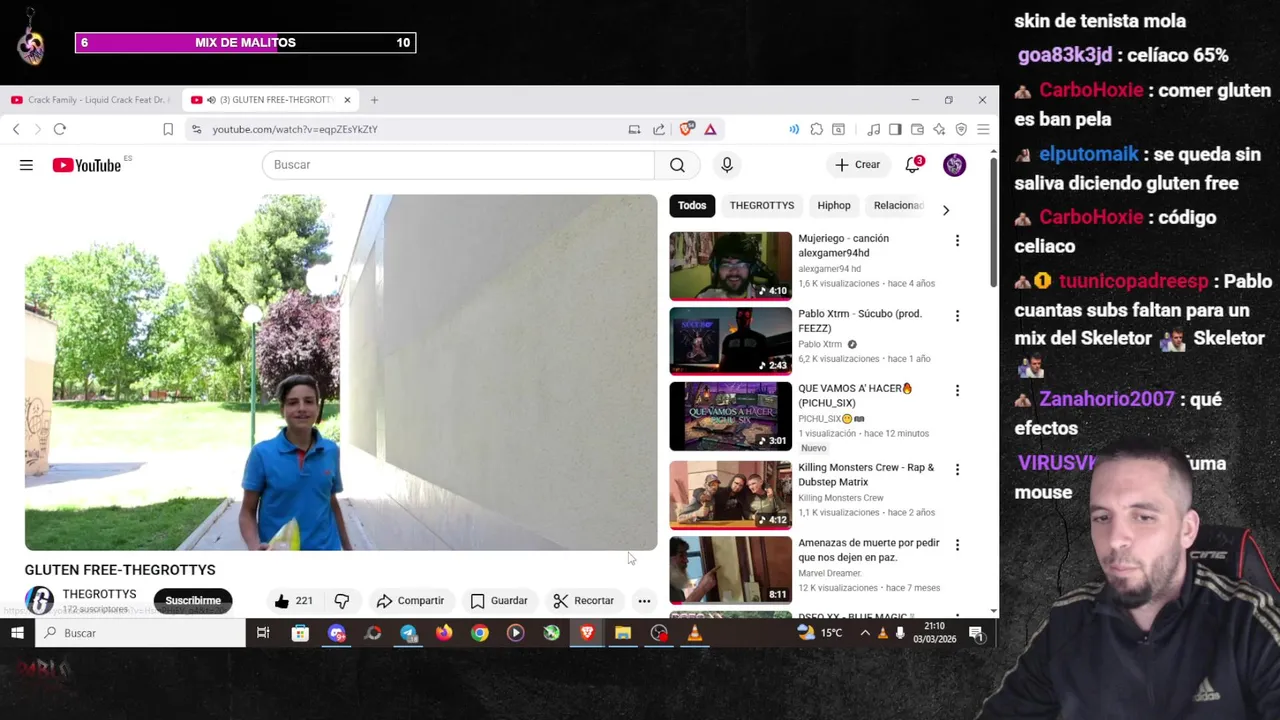Open Google Chrome from the taskbar

point(480,633)
